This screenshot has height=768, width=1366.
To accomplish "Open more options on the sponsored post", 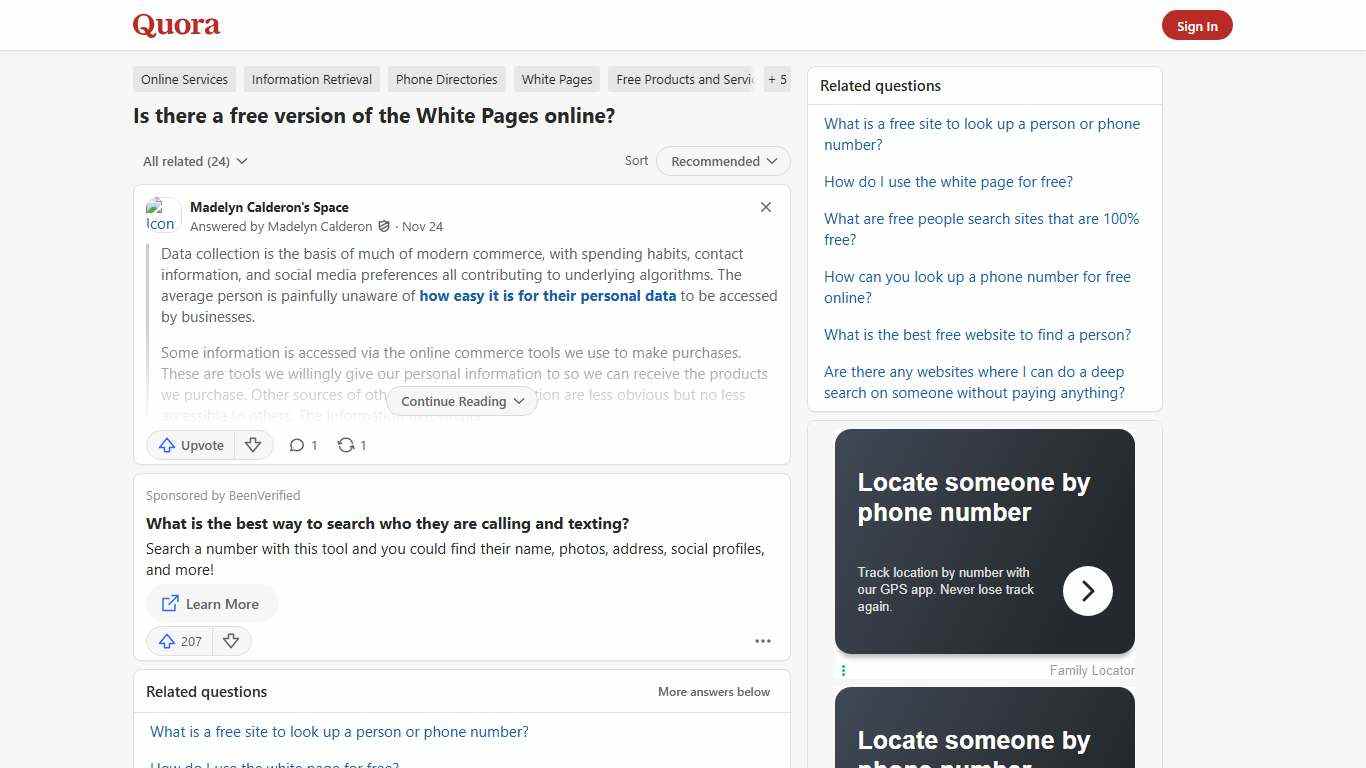I will [x=763, y=641].
